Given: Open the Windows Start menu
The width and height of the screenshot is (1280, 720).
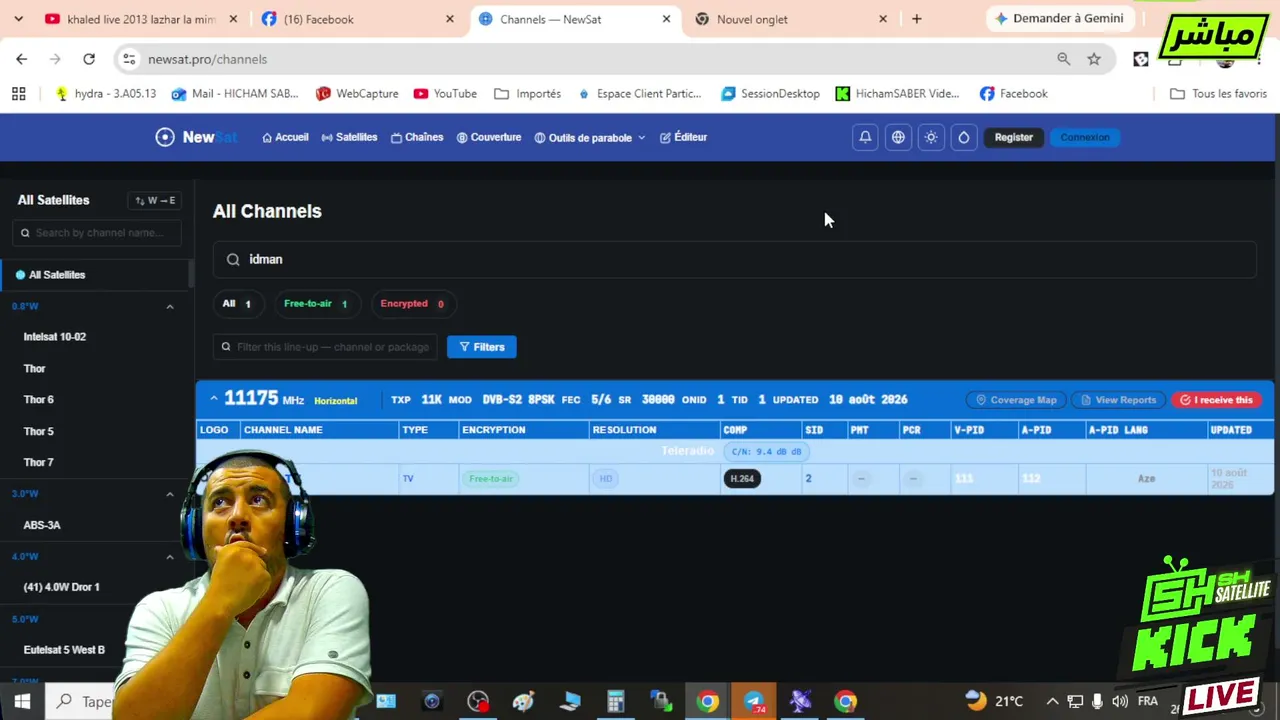Looking at the screenshot, I should [22, 701].
